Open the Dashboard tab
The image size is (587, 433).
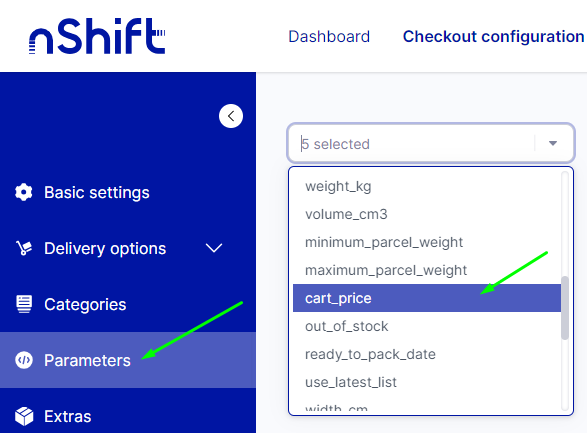[329, 37]
